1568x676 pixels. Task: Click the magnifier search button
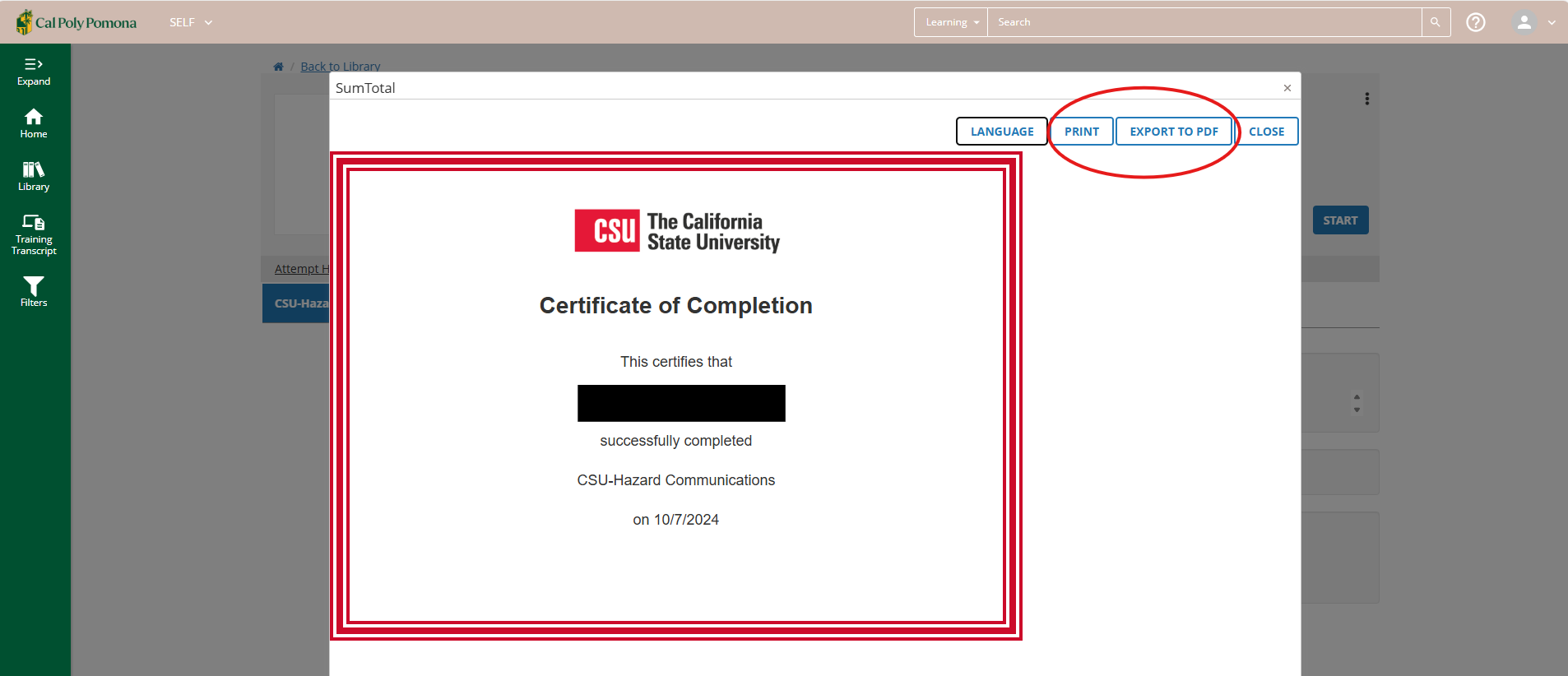point(1436,22)
